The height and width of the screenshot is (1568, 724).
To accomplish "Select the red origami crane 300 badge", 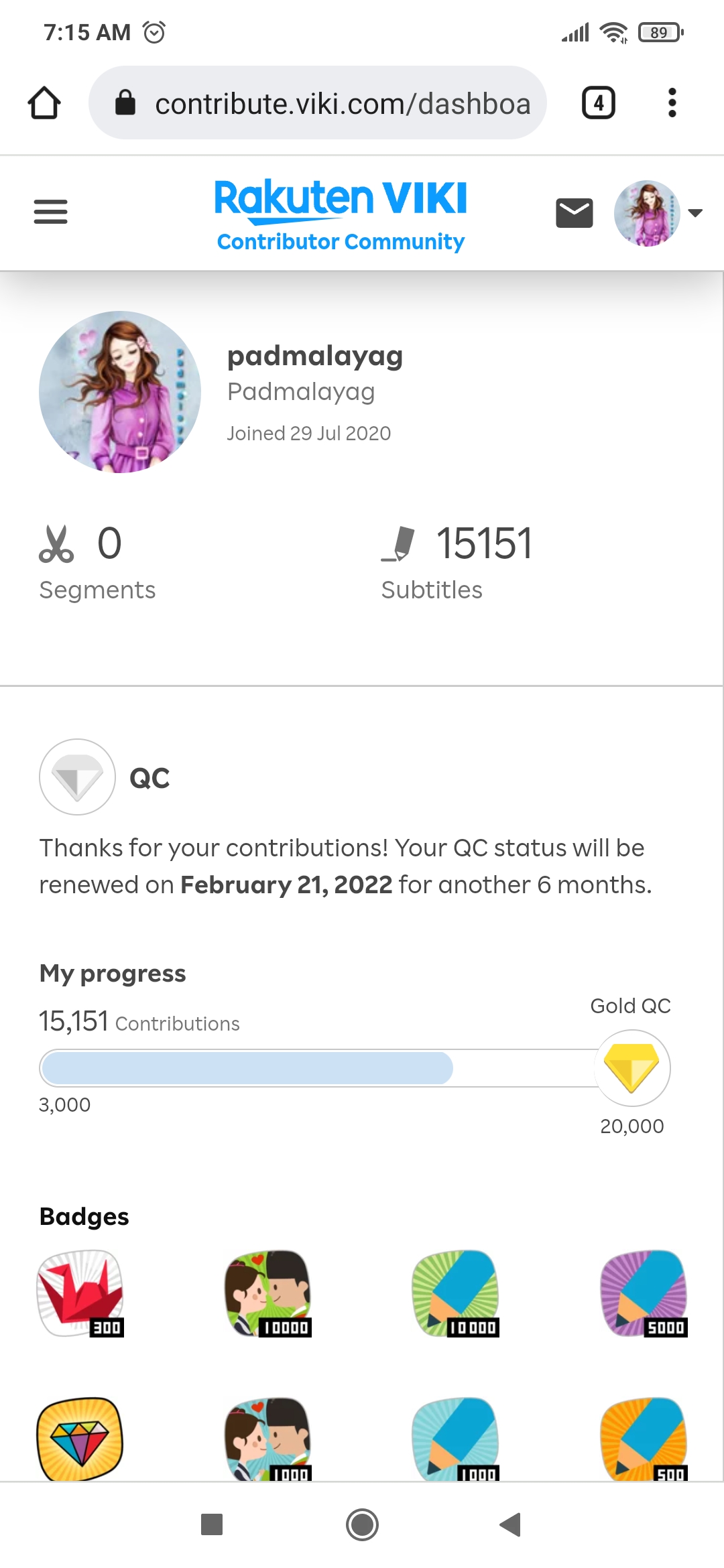I will (x=80, y=1293).
